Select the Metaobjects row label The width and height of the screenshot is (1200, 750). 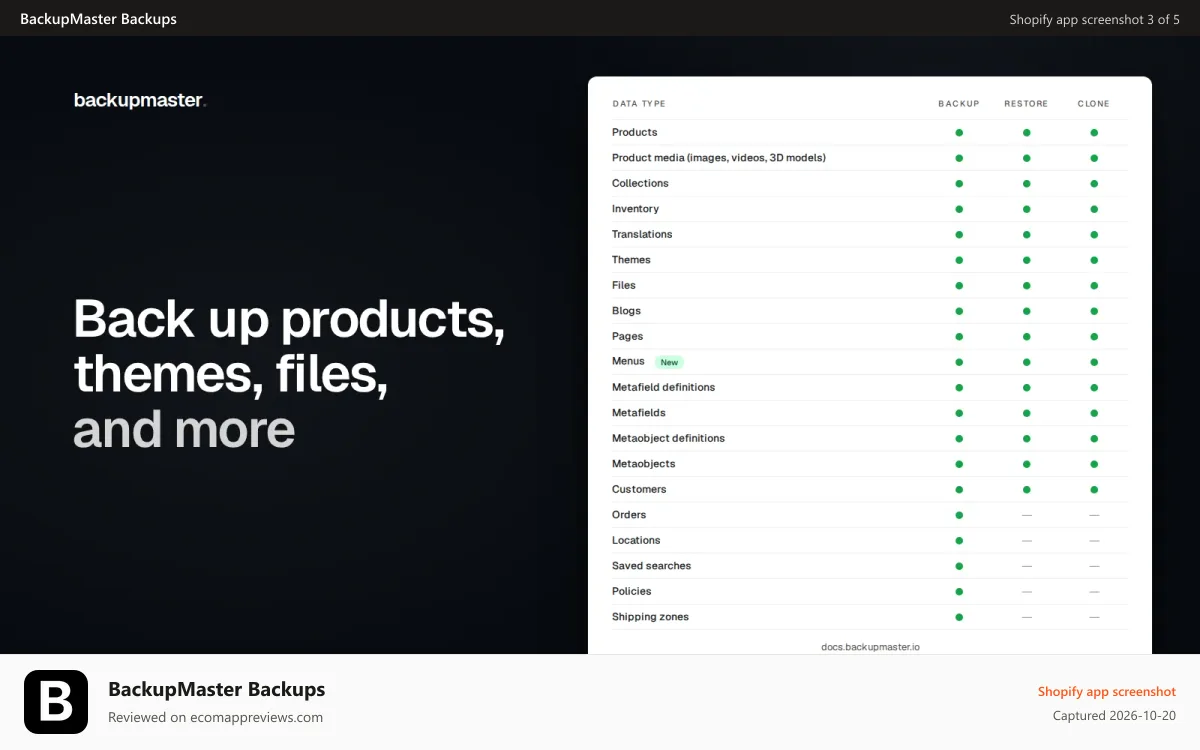(644, 464)
